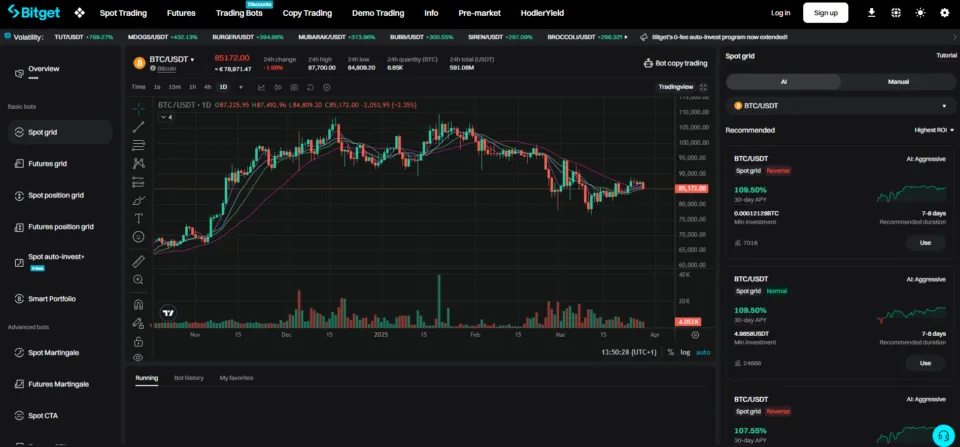Select the 4h time interval
The image size is (960, 447).
tap(208, 87)
